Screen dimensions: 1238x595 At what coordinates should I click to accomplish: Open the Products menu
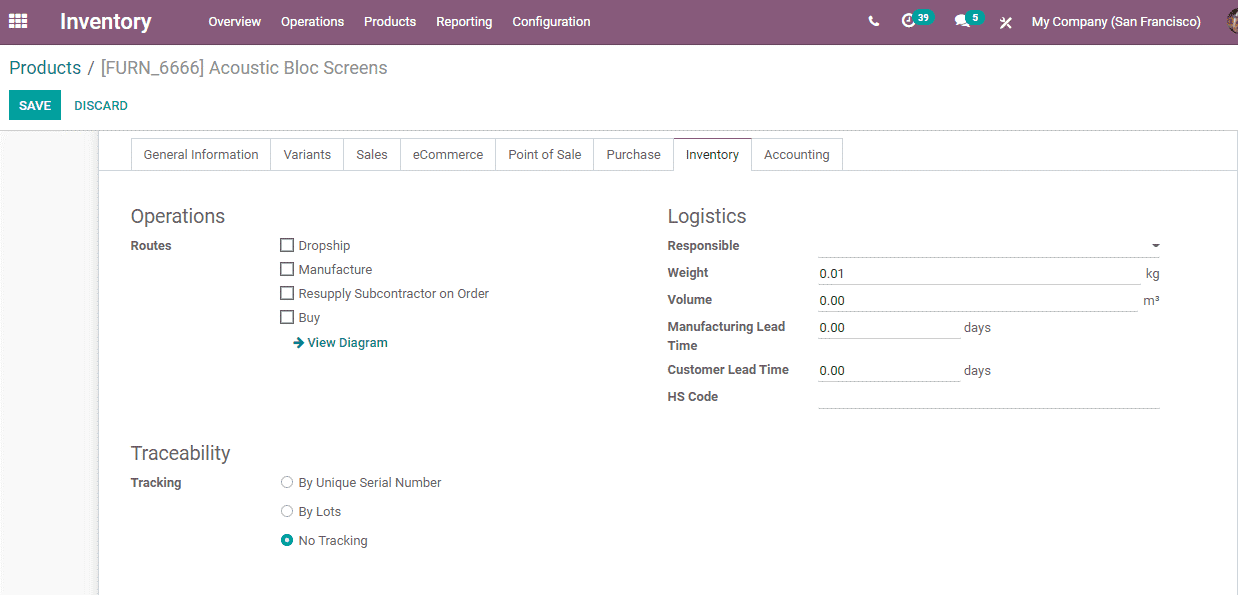tap(390, 21)
